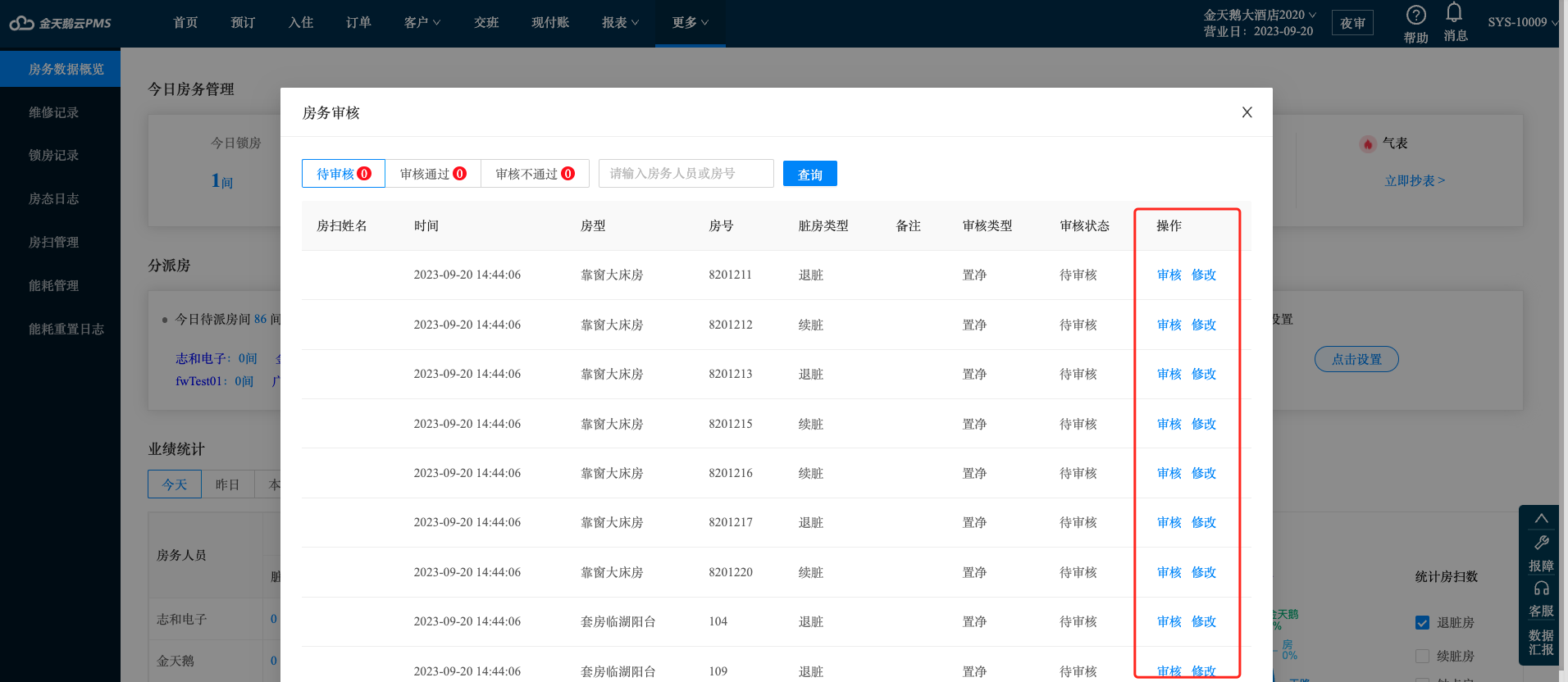
Task: Click the 点击设置 button
Action: point(1356,359)
